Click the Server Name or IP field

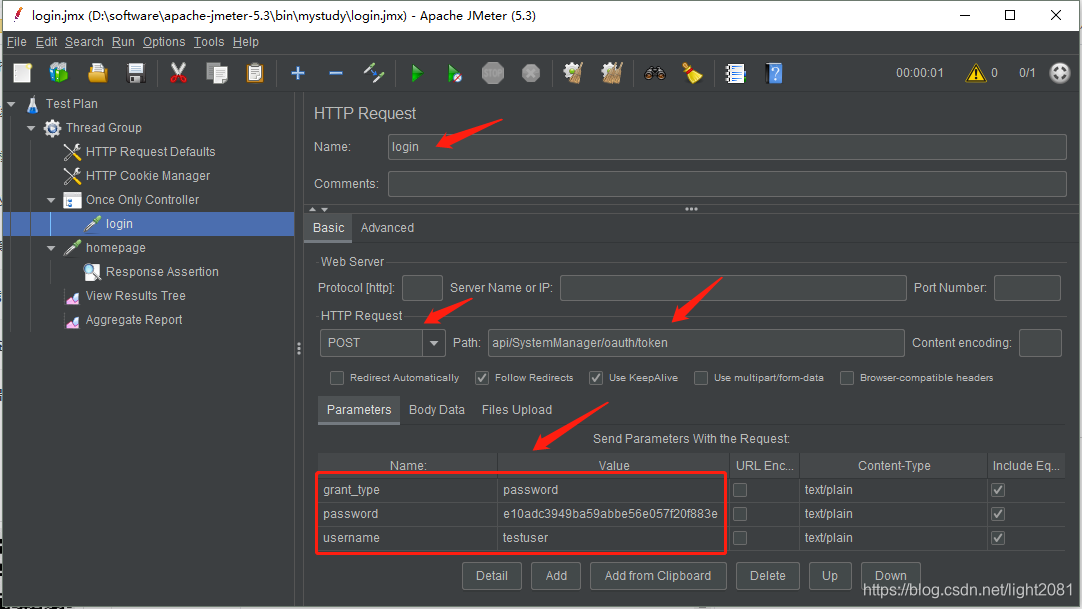point(733,288)
